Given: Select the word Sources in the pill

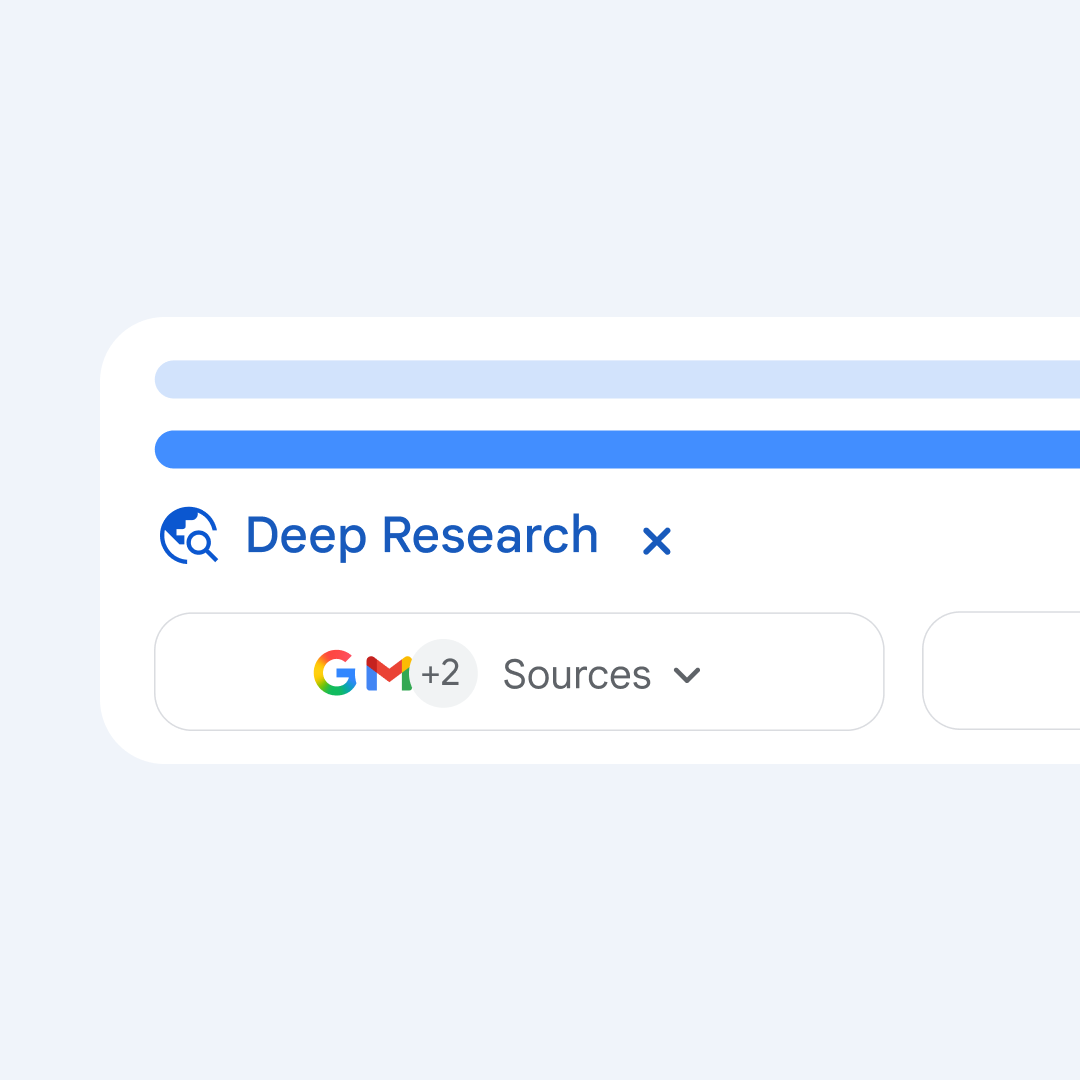Looking at the screenshot, I should pos(577,674).
